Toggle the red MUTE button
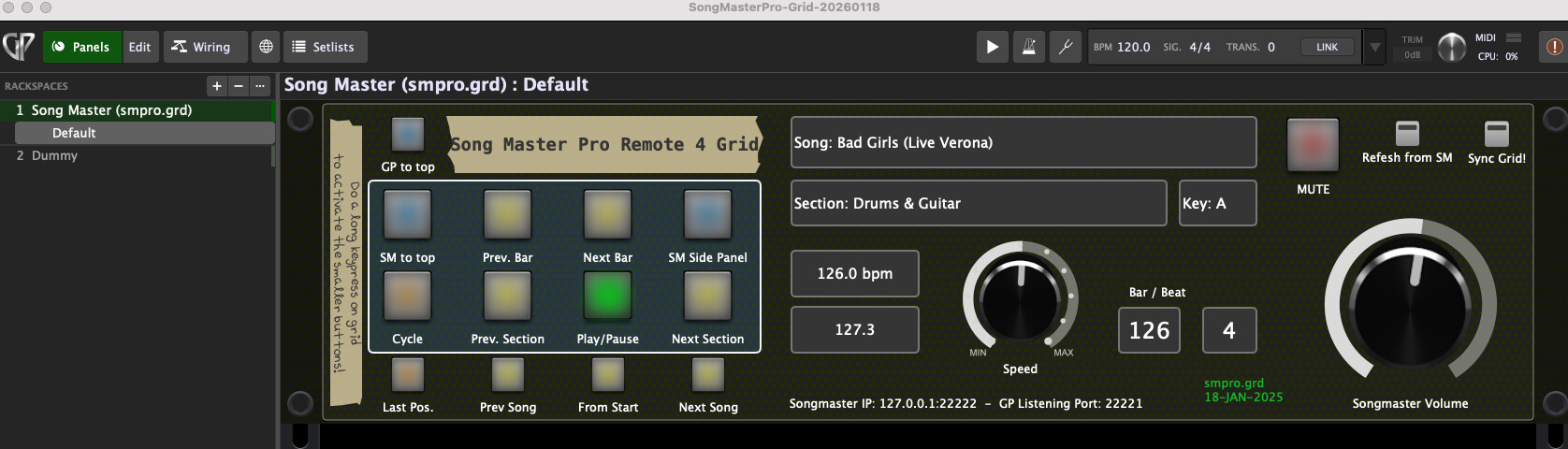The height and width of the screenshot is (449, 1568). tap(1313, 144)
